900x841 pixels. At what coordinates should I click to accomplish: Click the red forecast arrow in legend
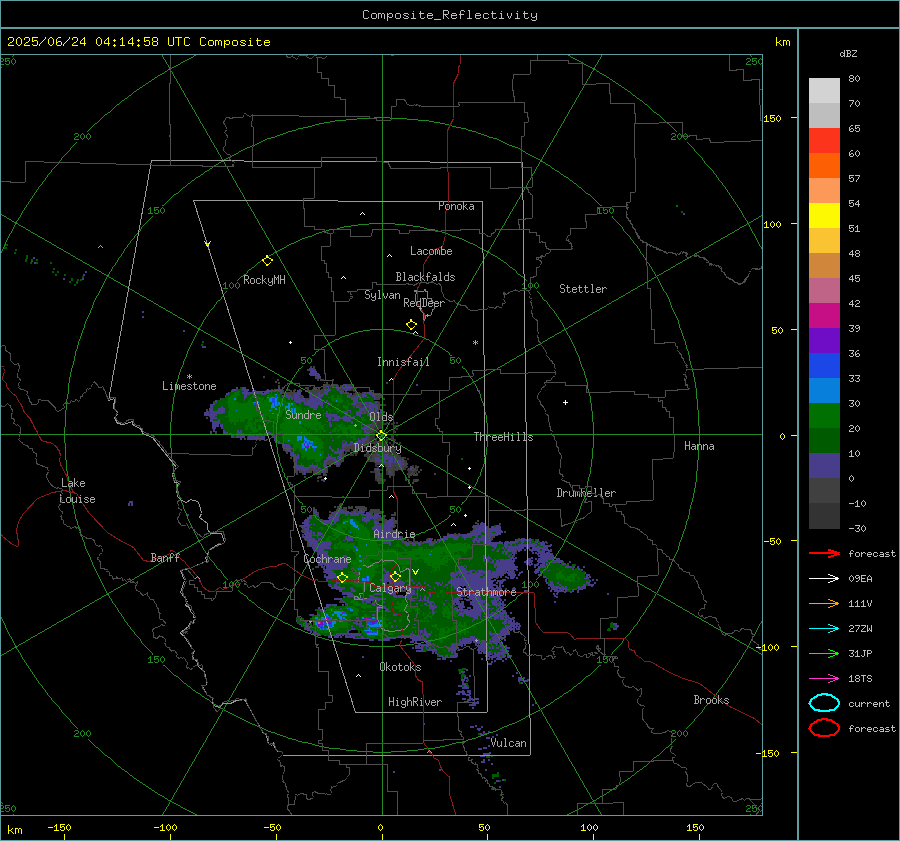pyautogui.click(x=824, y=553)
